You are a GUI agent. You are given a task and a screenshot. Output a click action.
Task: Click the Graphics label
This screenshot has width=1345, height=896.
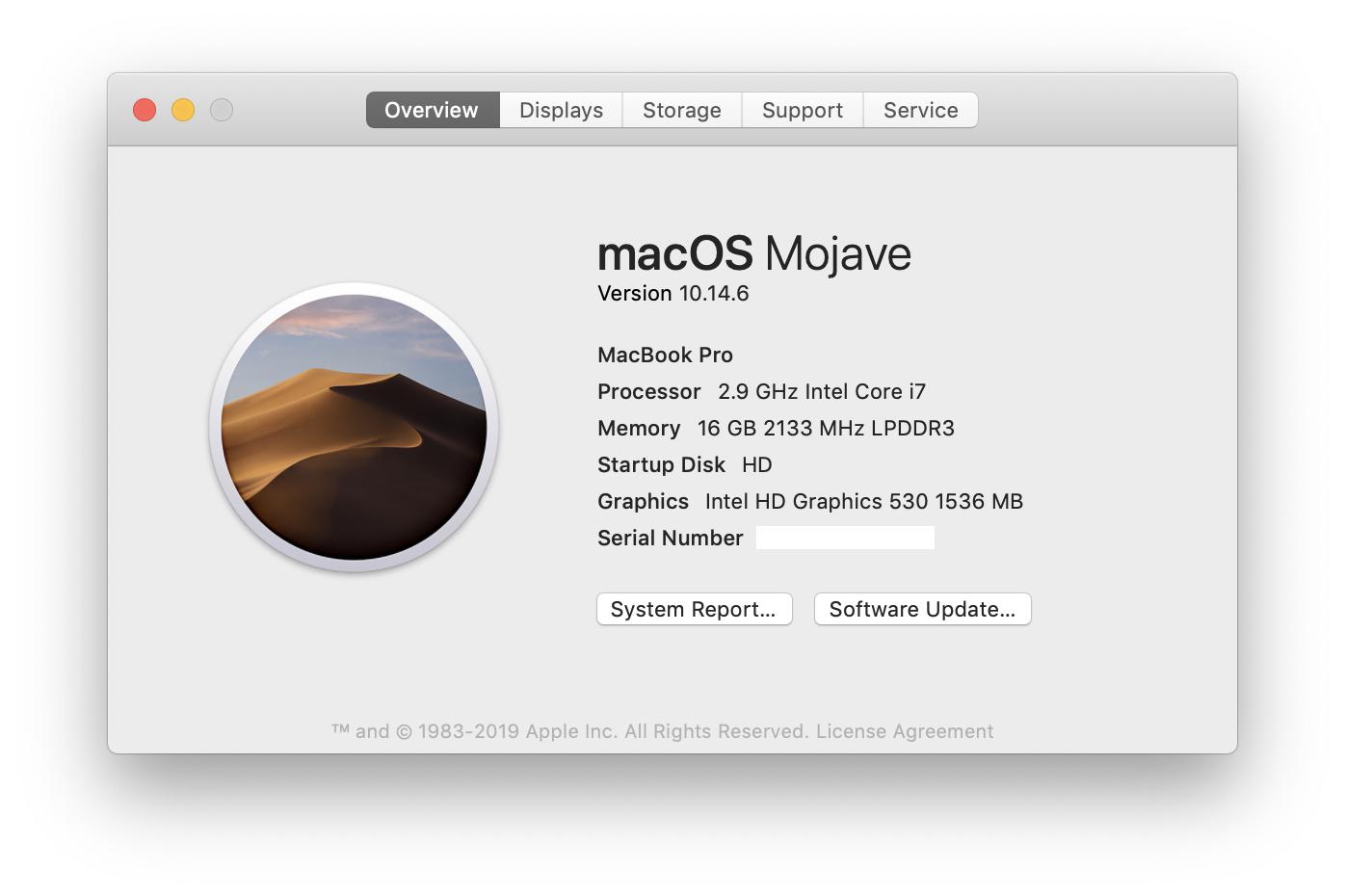click(643, 501)
